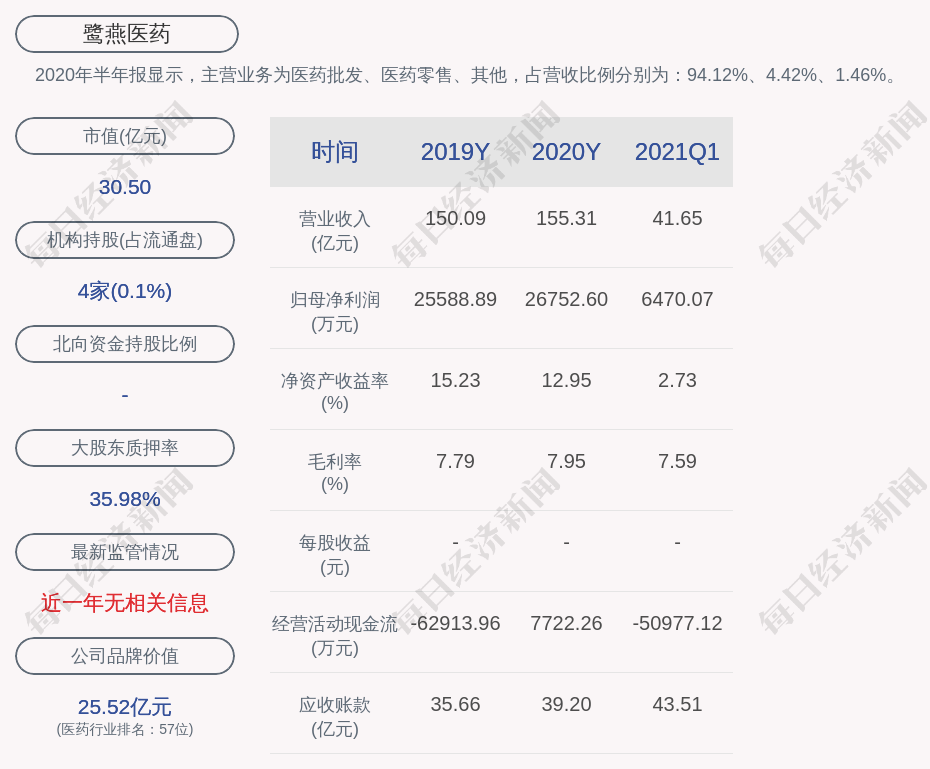Image resolution: width=930 pixels, height=769 pixels.
Task: Click the 净资产收益率(%) row label
Action: [335, 393]
